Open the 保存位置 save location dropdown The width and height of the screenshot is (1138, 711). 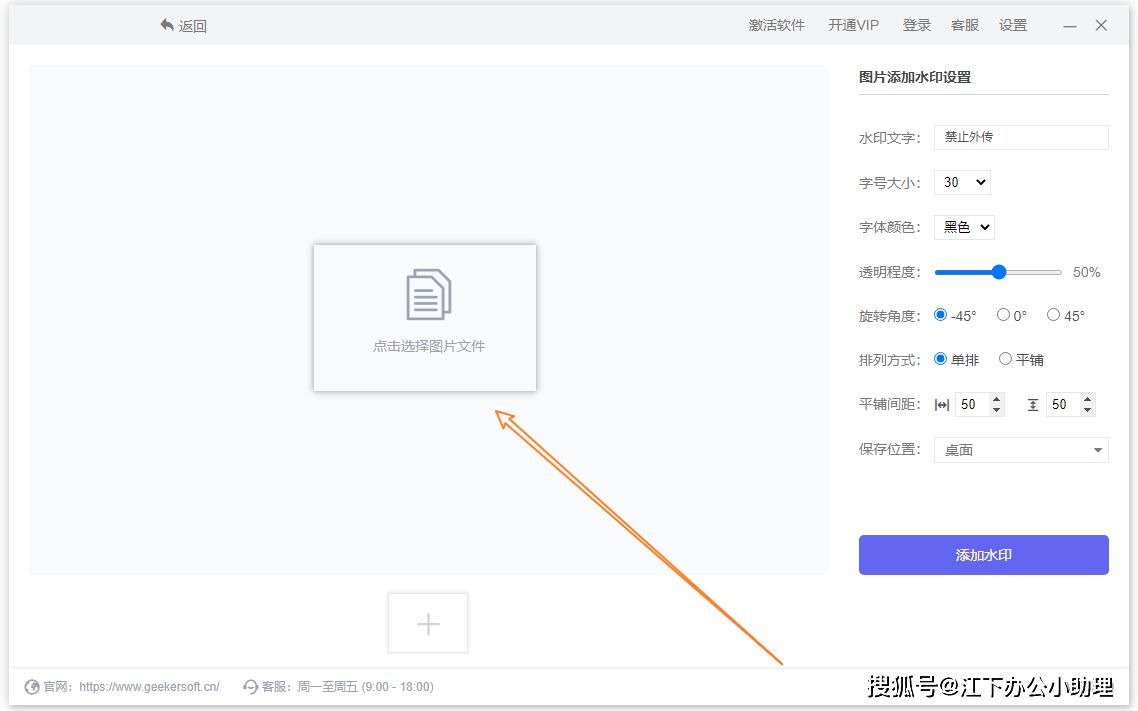(x=1020, y=449)
